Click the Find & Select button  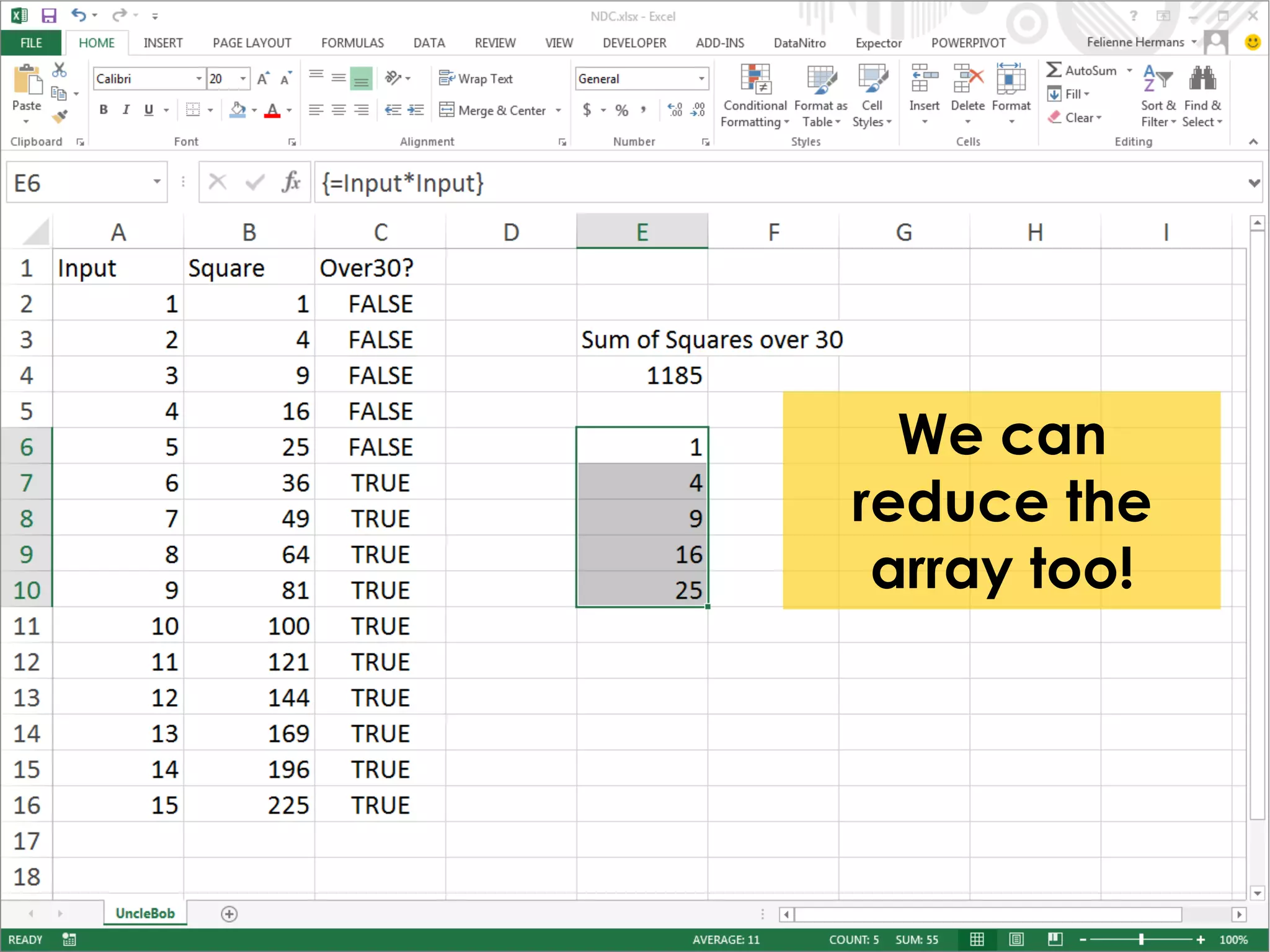pyautogui.click(x=1202, y=96)
